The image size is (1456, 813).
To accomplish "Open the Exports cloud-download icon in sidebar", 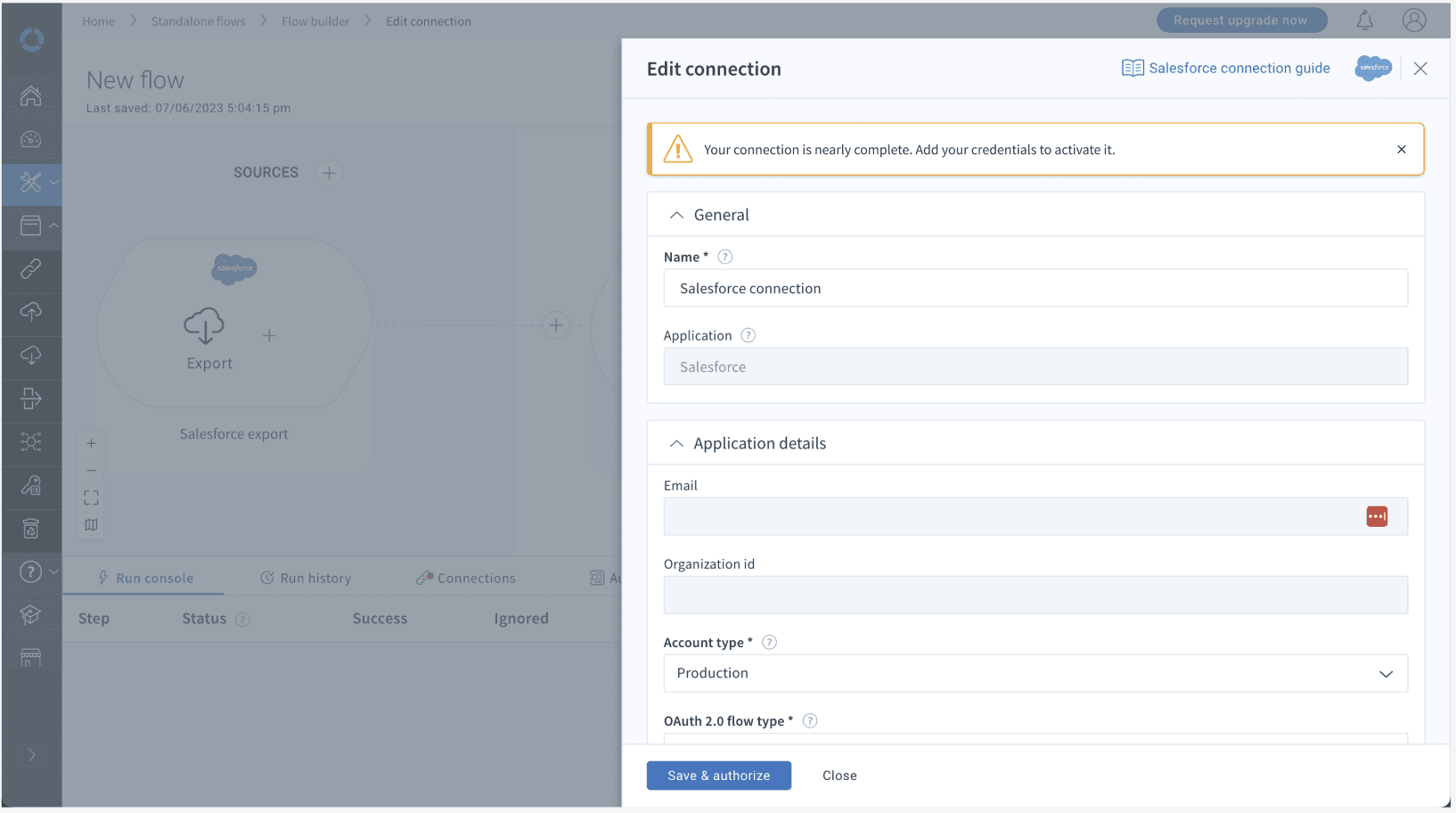I will coord(31,355).
